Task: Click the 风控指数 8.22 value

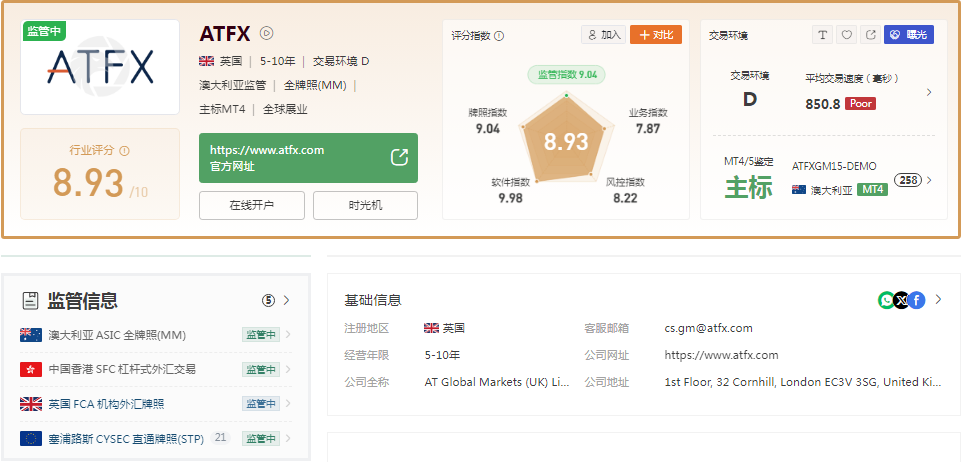Action: [x=625, y=198]
